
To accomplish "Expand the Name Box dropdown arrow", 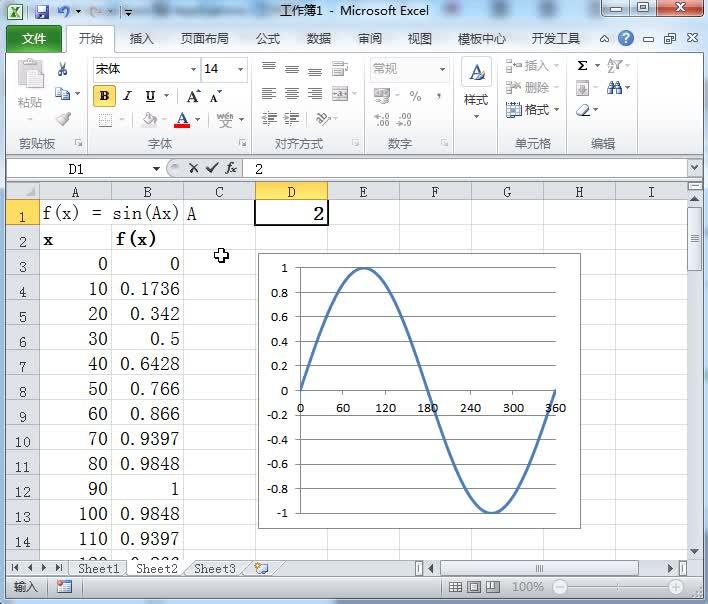I will [x=156, y=169].
